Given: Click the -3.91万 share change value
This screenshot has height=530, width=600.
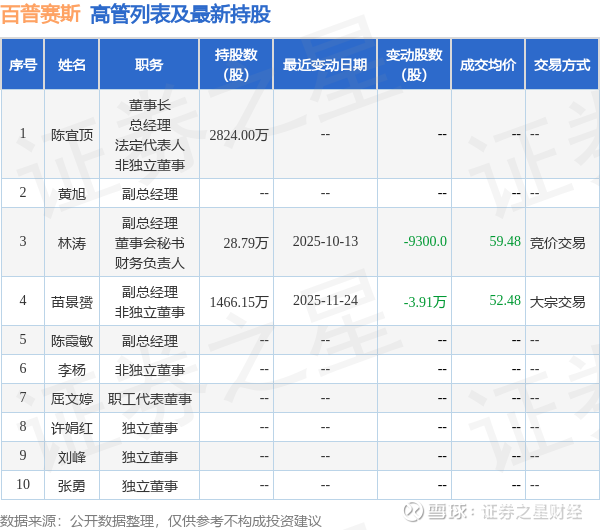Looking at the screenshot, I should (x=425, y=302).
